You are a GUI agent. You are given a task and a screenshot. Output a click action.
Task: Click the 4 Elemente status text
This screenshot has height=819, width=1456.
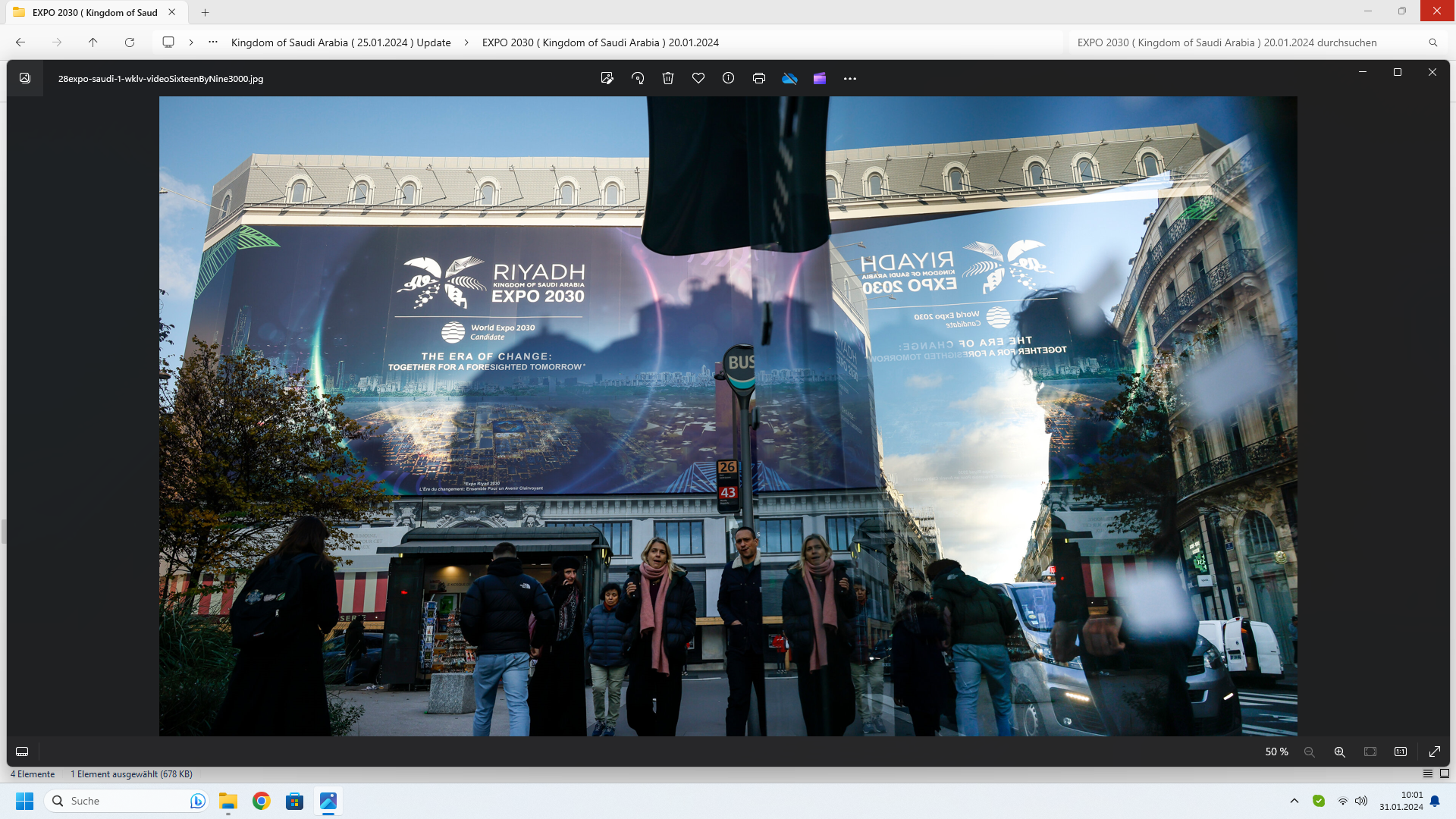tap(33, 773)
